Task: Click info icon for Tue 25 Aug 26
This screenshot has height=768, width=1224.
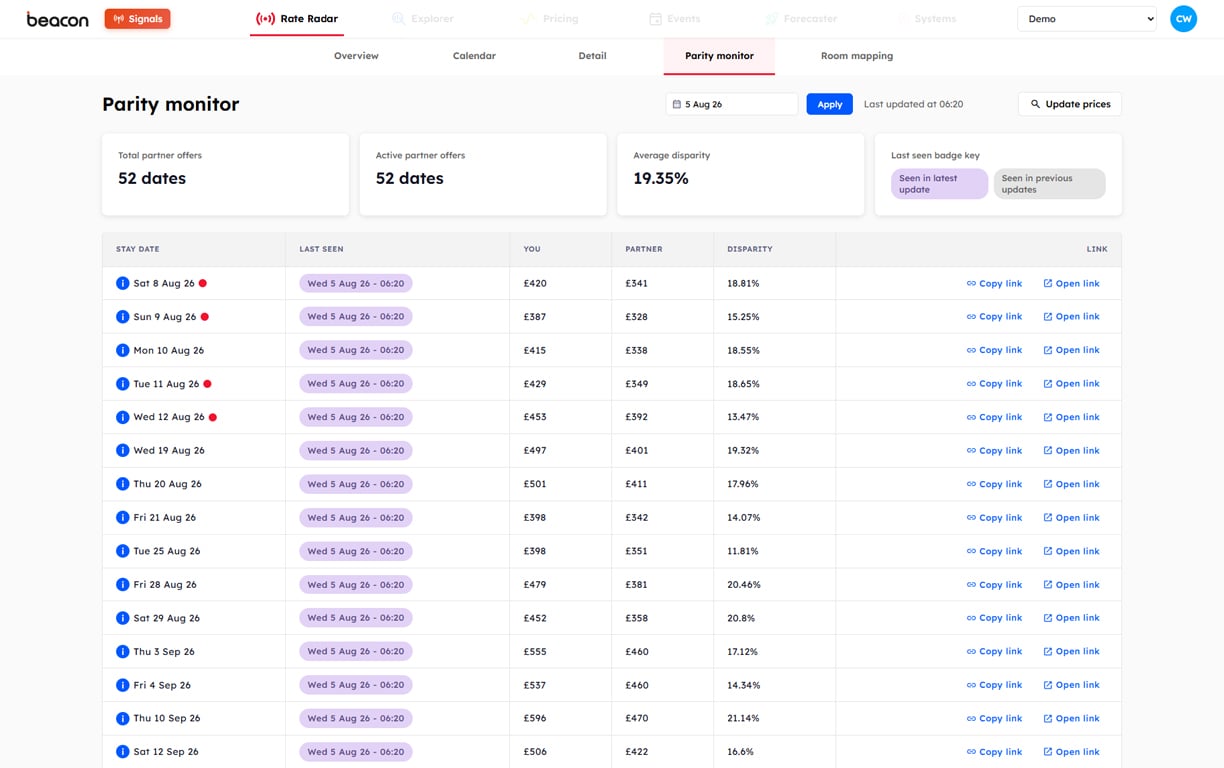Action: (123, 551)
